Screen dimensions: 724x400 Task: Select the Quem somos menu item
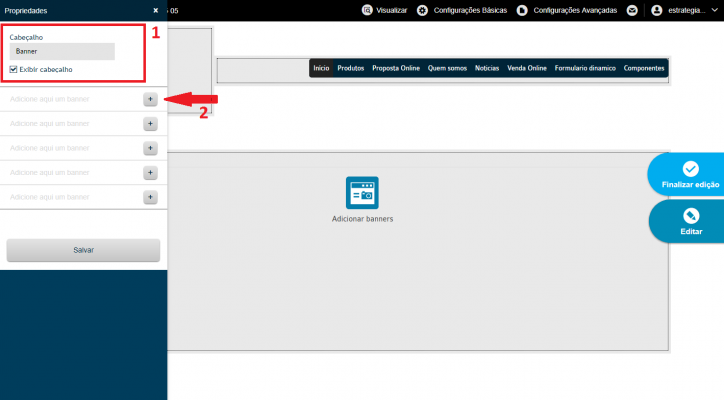point(447,68)
